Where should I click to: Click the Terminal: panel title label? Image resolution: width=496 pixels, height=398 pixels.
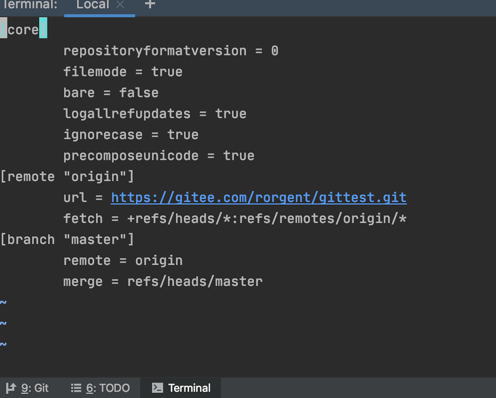point(30,5)
